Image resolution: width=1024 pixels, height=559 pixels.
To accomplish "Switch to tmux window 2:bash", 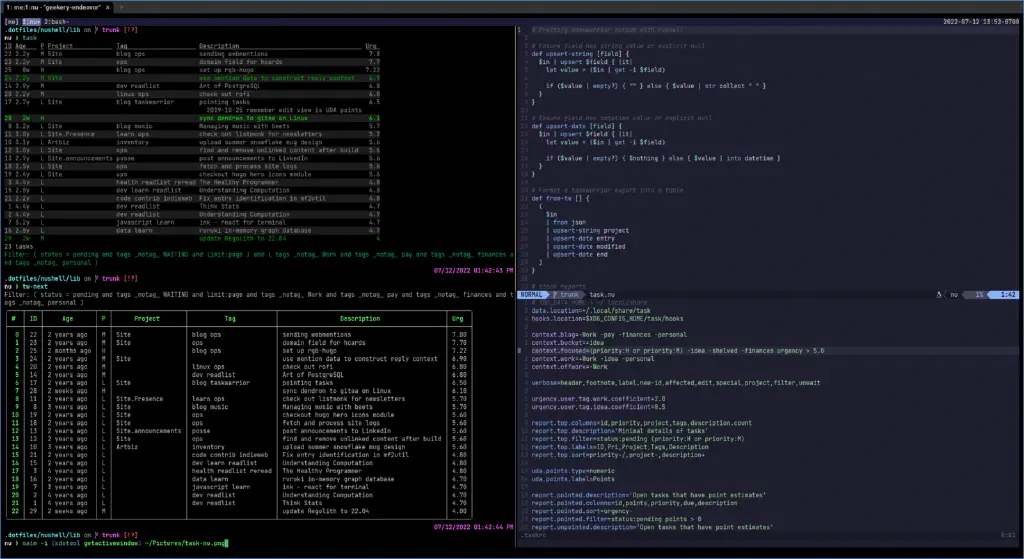I will coord(56,22).
